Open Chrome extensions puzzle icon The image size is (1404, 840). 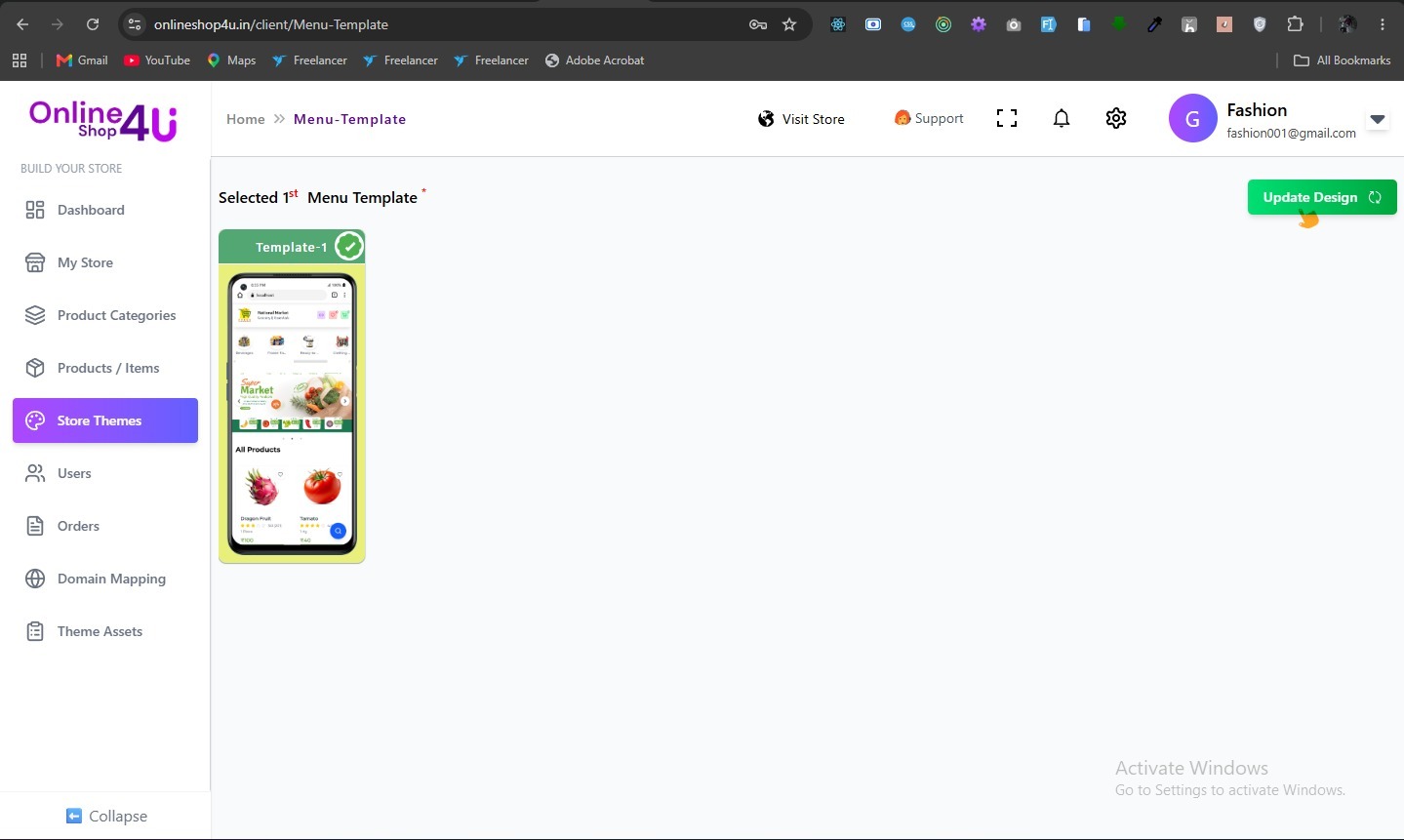pos(1295,24)
